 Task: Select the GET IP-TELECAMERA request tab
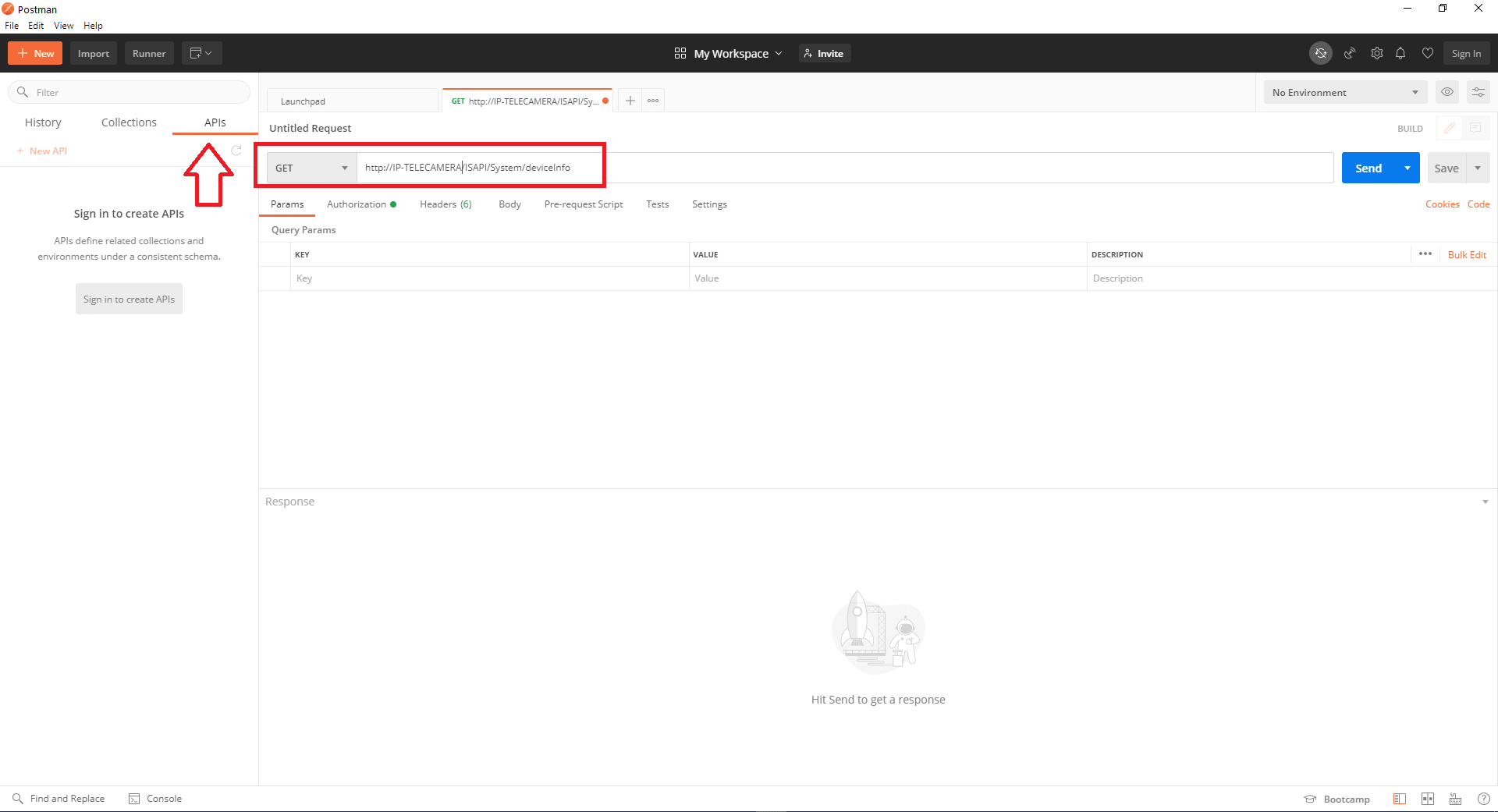click(526, 101)
